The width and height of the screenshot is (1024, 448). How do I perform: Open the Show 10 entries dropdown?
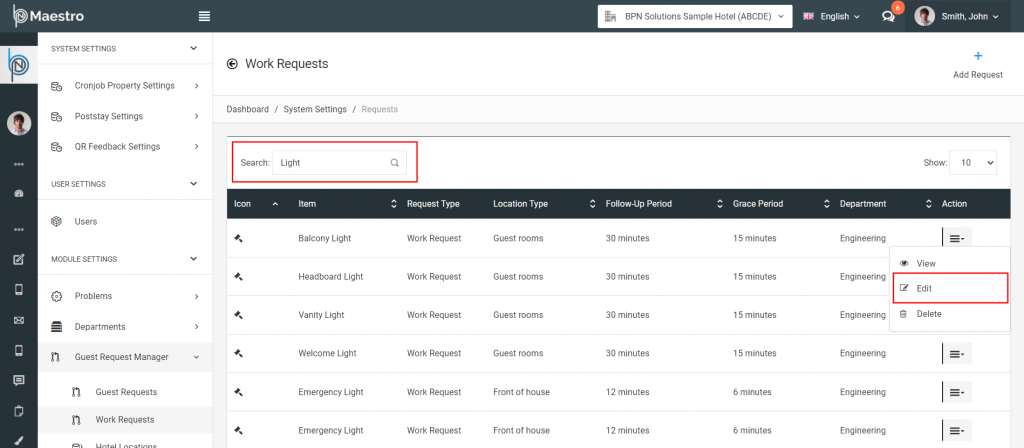pyautogui.click(x=973, y=163)
